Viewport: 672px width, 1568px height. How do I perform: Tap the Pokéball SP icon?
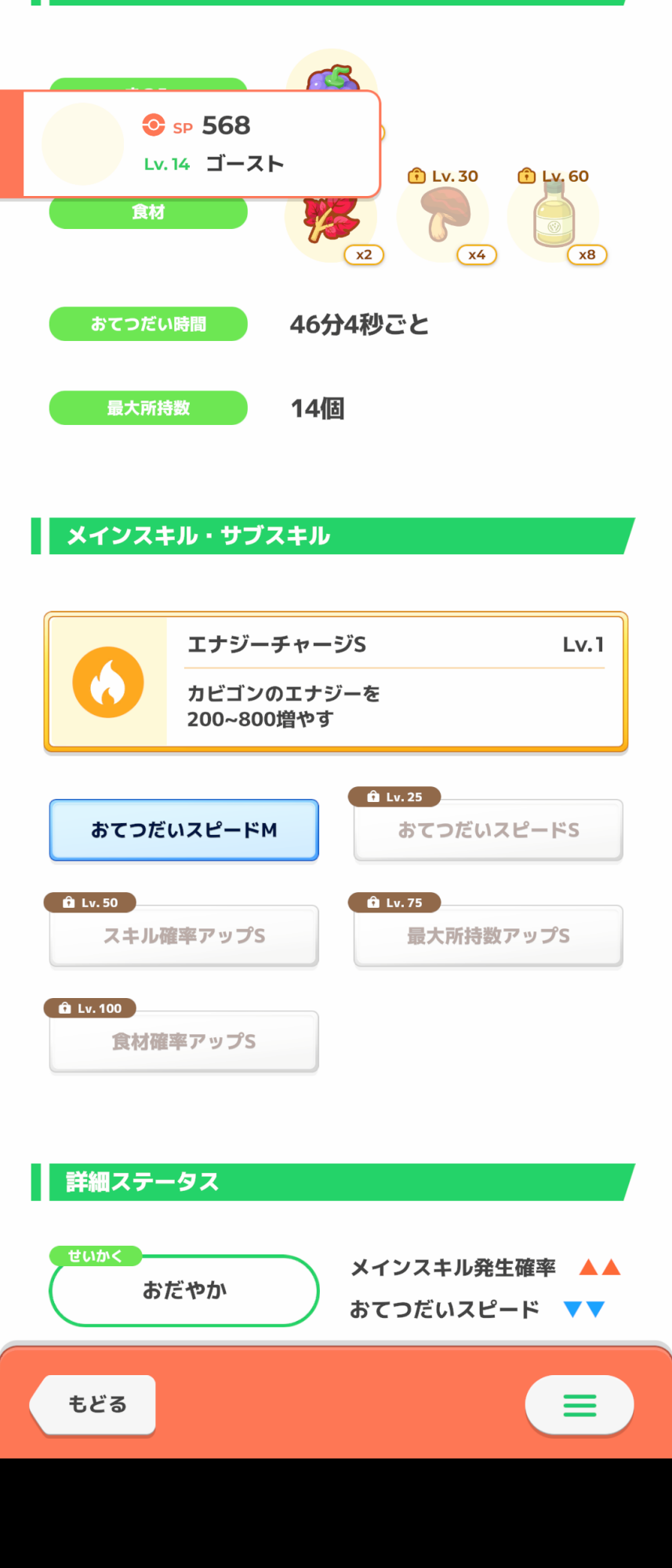click(x=154, y=125)
